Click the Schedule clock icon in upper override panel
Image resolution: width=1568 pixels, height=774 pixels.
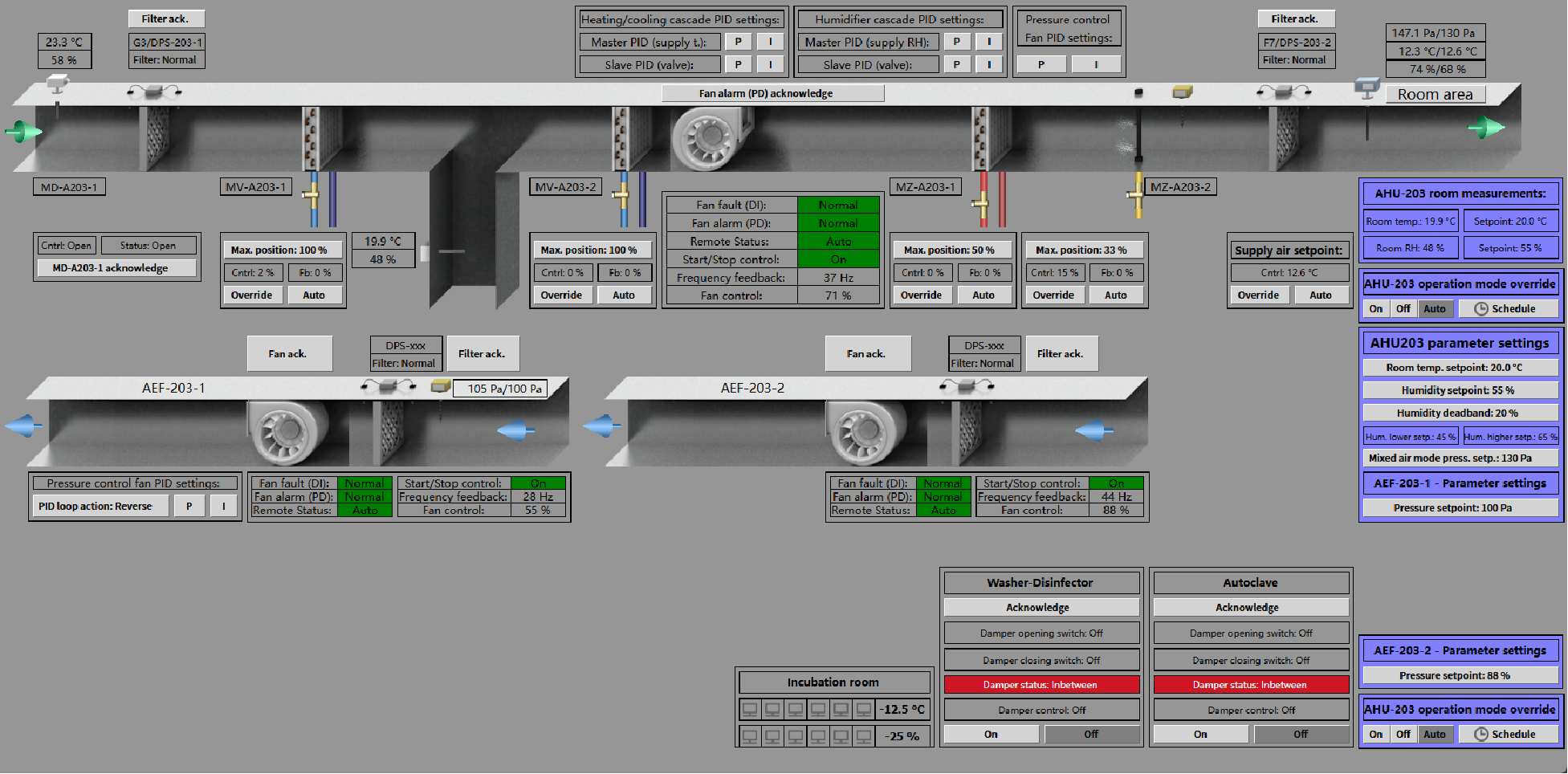click(x=1481, y=309)
